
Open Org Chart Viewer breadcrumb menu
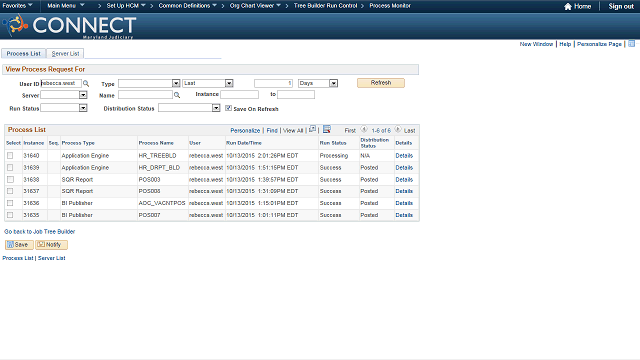pyautogui.click(x=255, y=6)
